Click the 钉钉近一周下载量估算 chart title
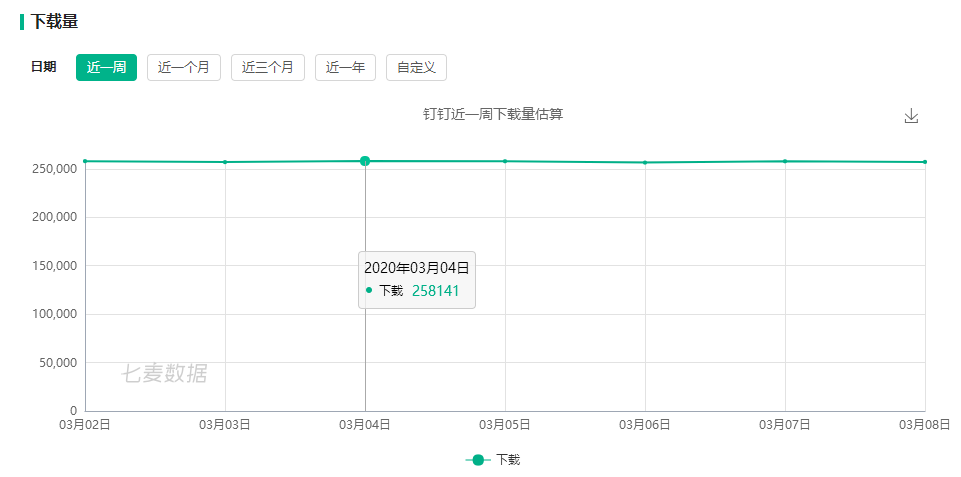 point(493,114)
